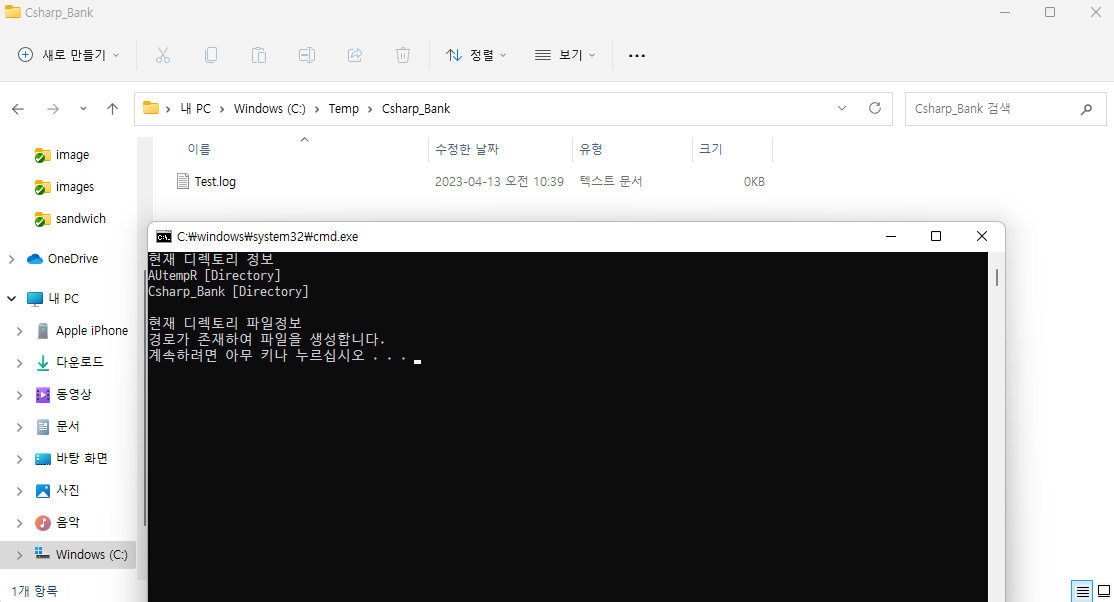This screenshot has width=1114, height=602.
Task: Go forward with the right arrow
Action: click(53, 109)
